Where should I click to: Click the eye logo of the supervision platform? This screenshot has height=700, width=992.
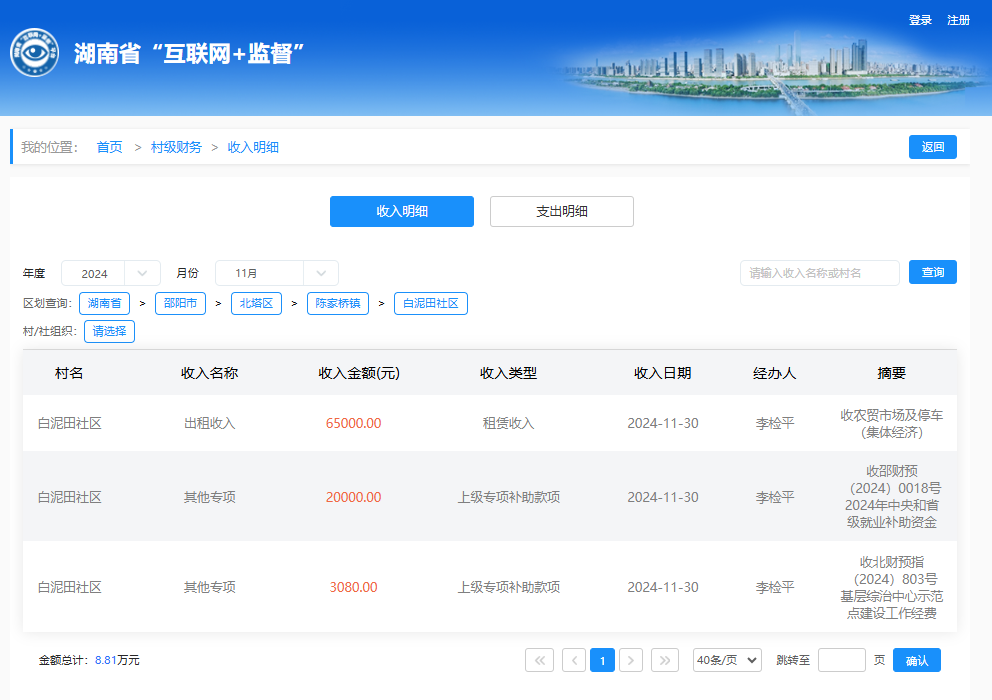tap(34, 53)
